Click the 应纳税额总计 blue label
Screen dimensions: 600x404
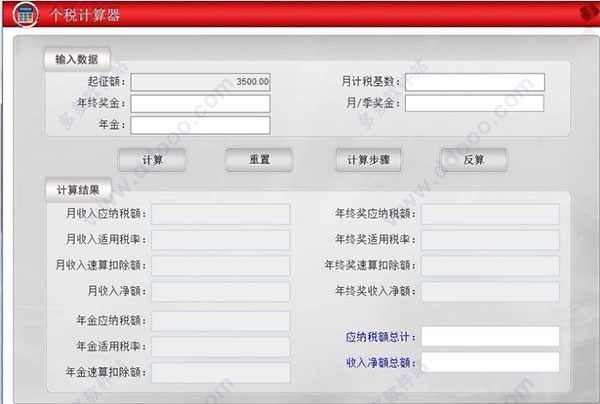coord(380,337)
